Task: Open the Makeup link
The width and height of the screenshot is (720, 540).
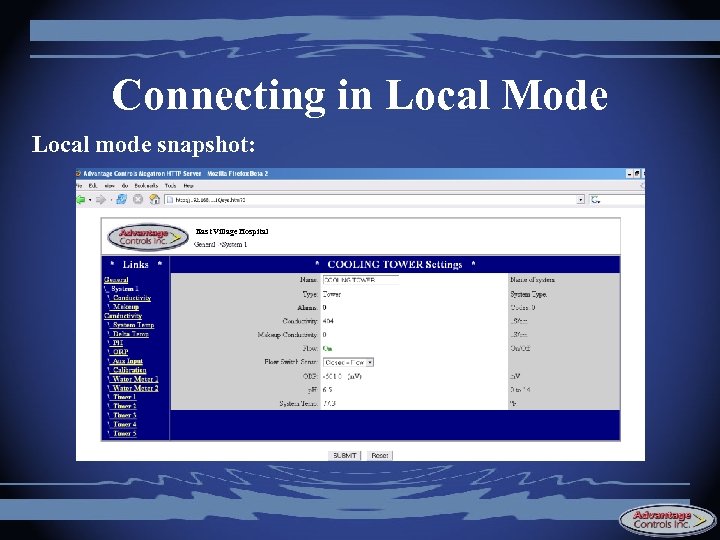Action: pos(126,307)
